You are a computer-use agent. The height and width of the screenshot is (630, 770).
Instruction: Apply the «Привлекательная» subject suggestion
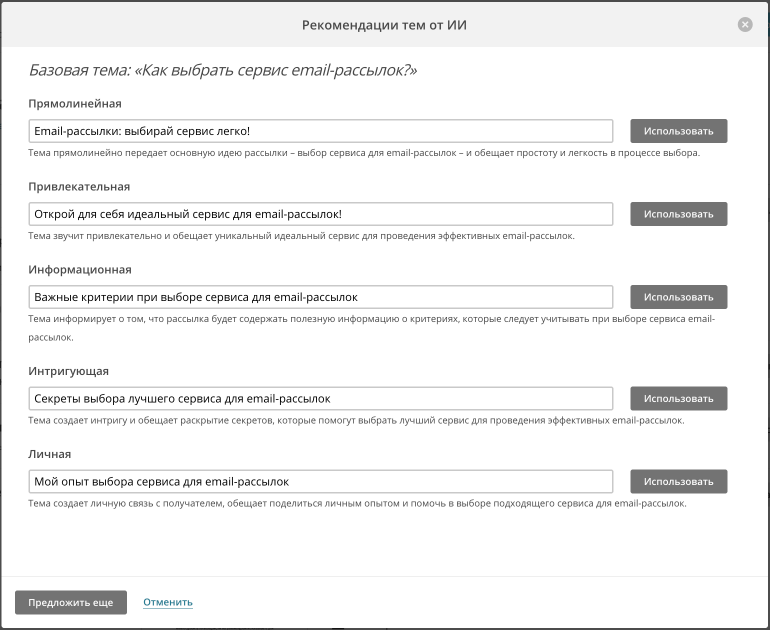(x=678, y=214)
